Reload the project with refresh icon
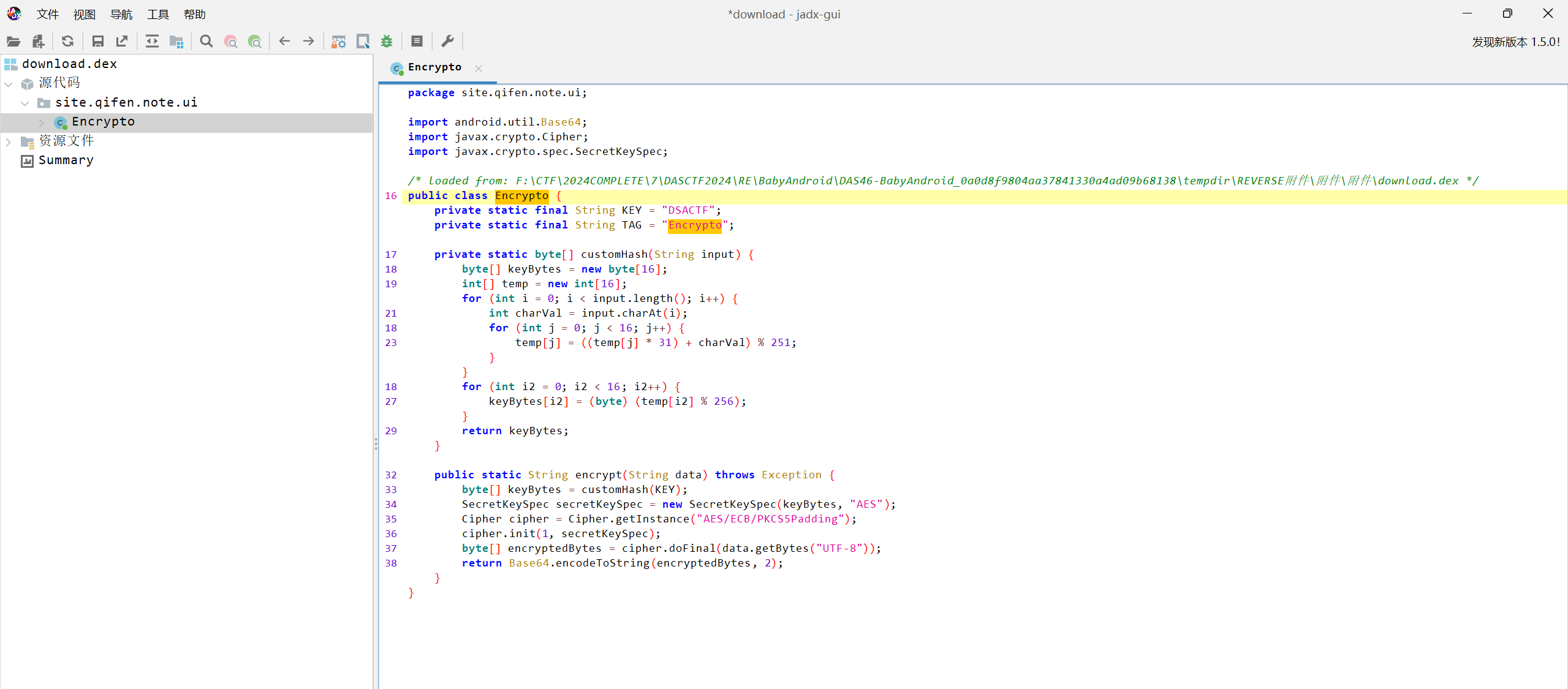1568x689 pixels. click(x=68, y=41)
